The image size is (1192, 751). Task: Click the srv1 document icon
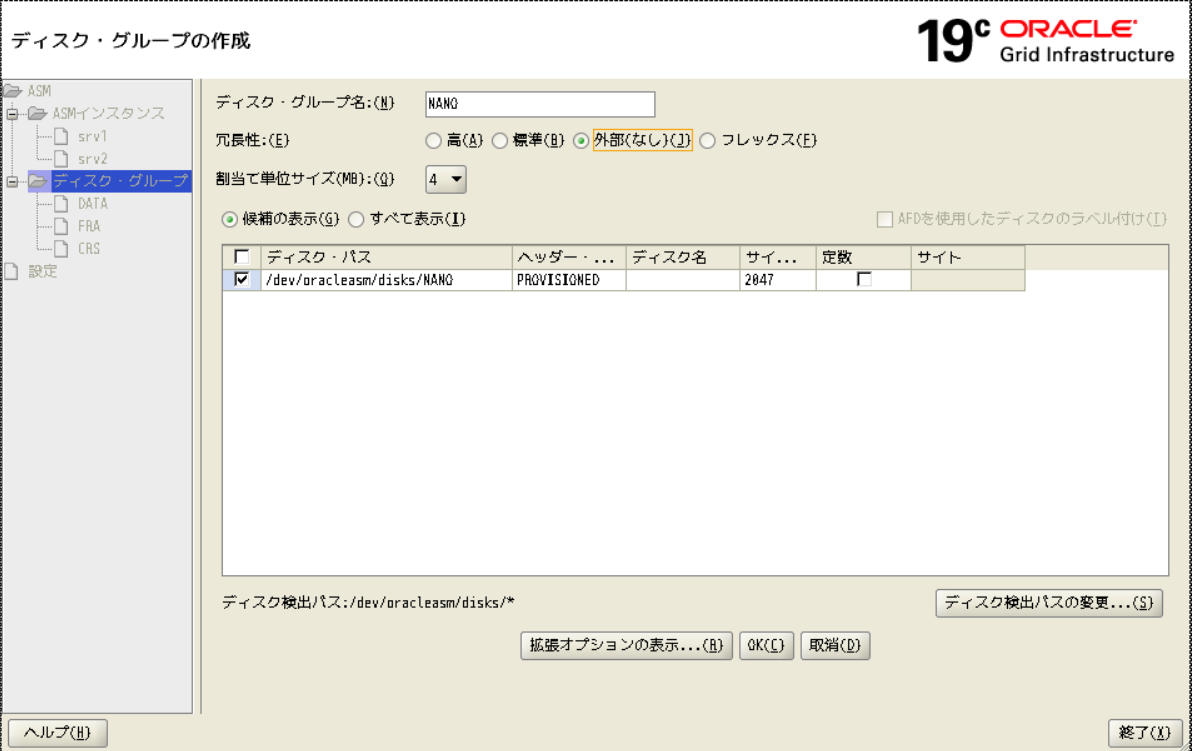62,137
